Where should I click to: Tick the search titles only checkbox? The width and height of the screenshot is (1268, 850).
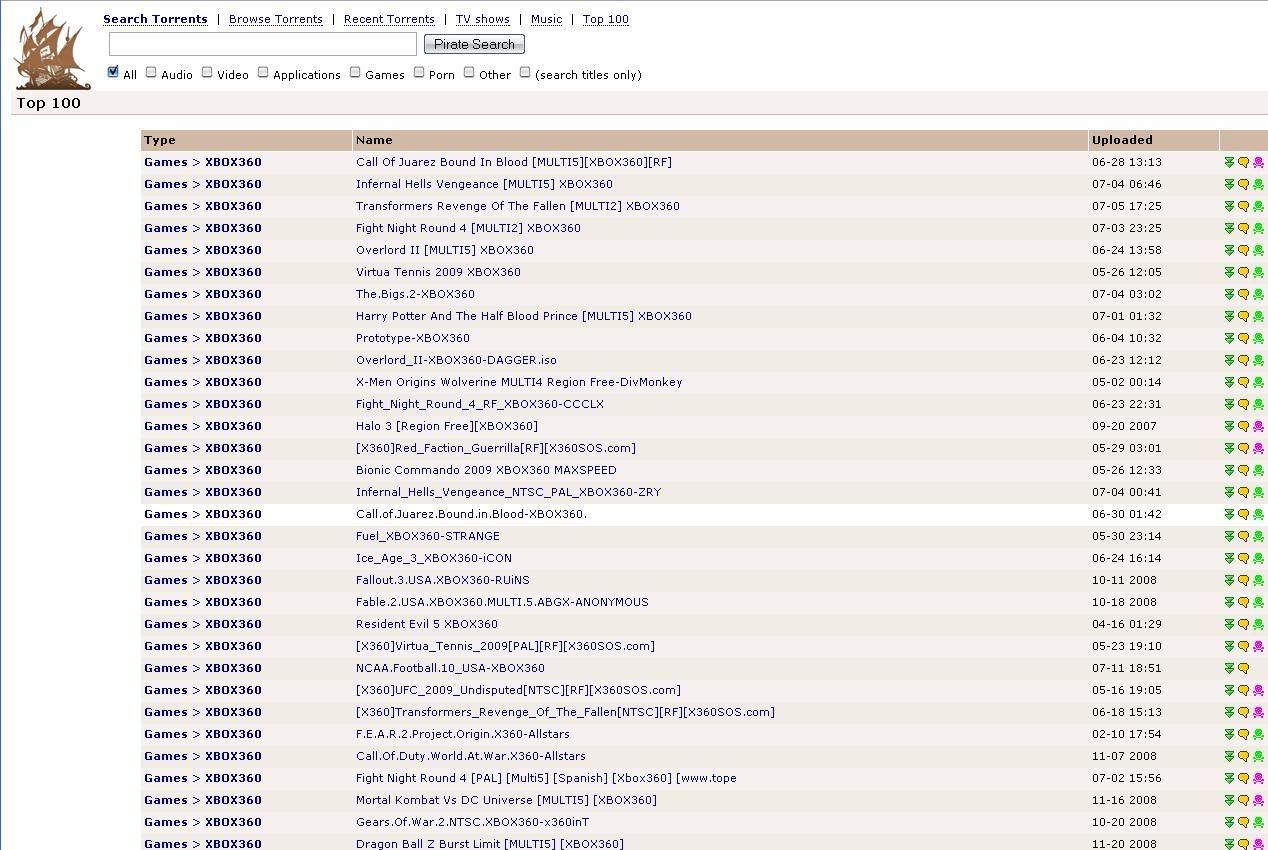click(525, 72)
